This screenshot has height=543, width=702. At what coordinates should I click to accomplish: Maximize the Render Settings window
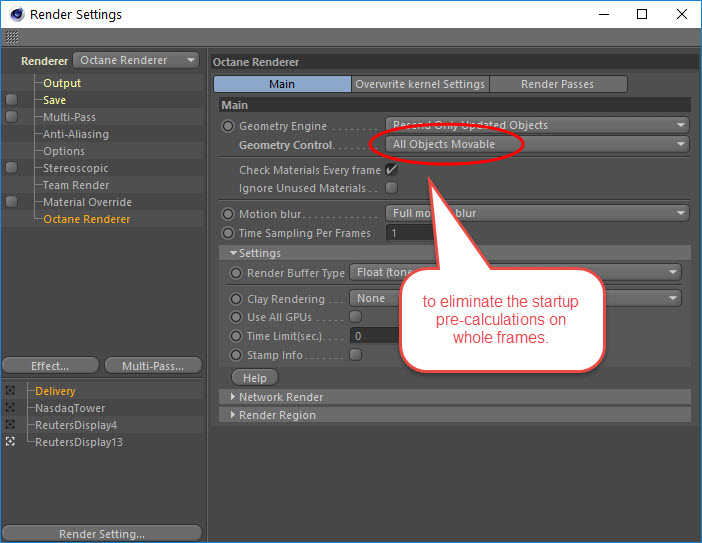point(642,14)
